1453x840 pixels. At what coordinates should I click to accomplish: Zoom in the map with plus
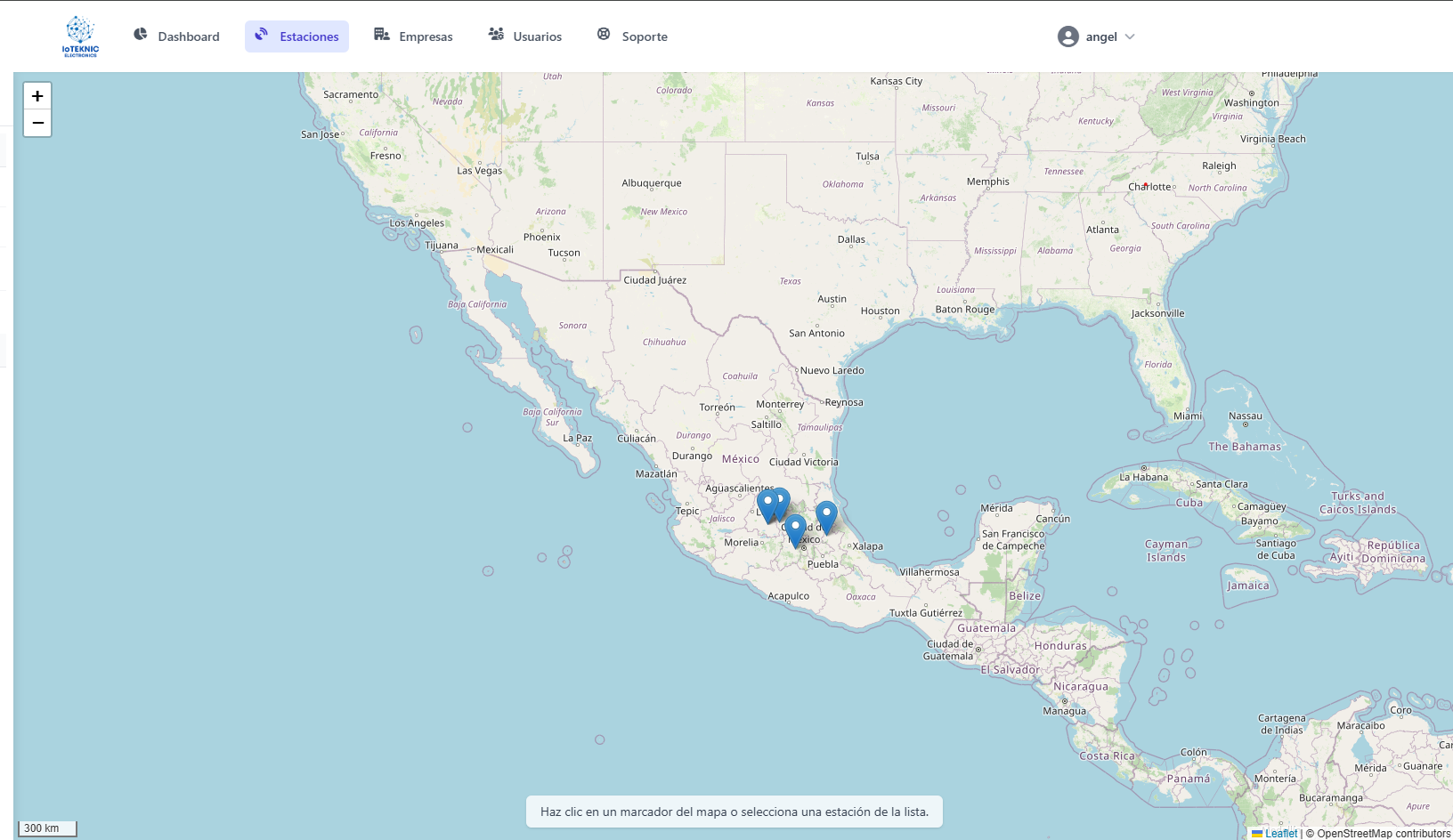pyautogui.click(x=37, y=96)
